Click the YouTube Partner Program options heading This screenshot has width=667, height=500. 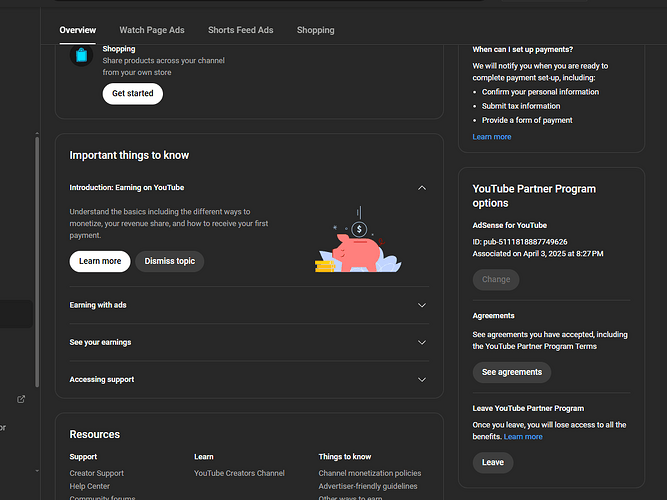pyautogui.click(x=534, y=196)
